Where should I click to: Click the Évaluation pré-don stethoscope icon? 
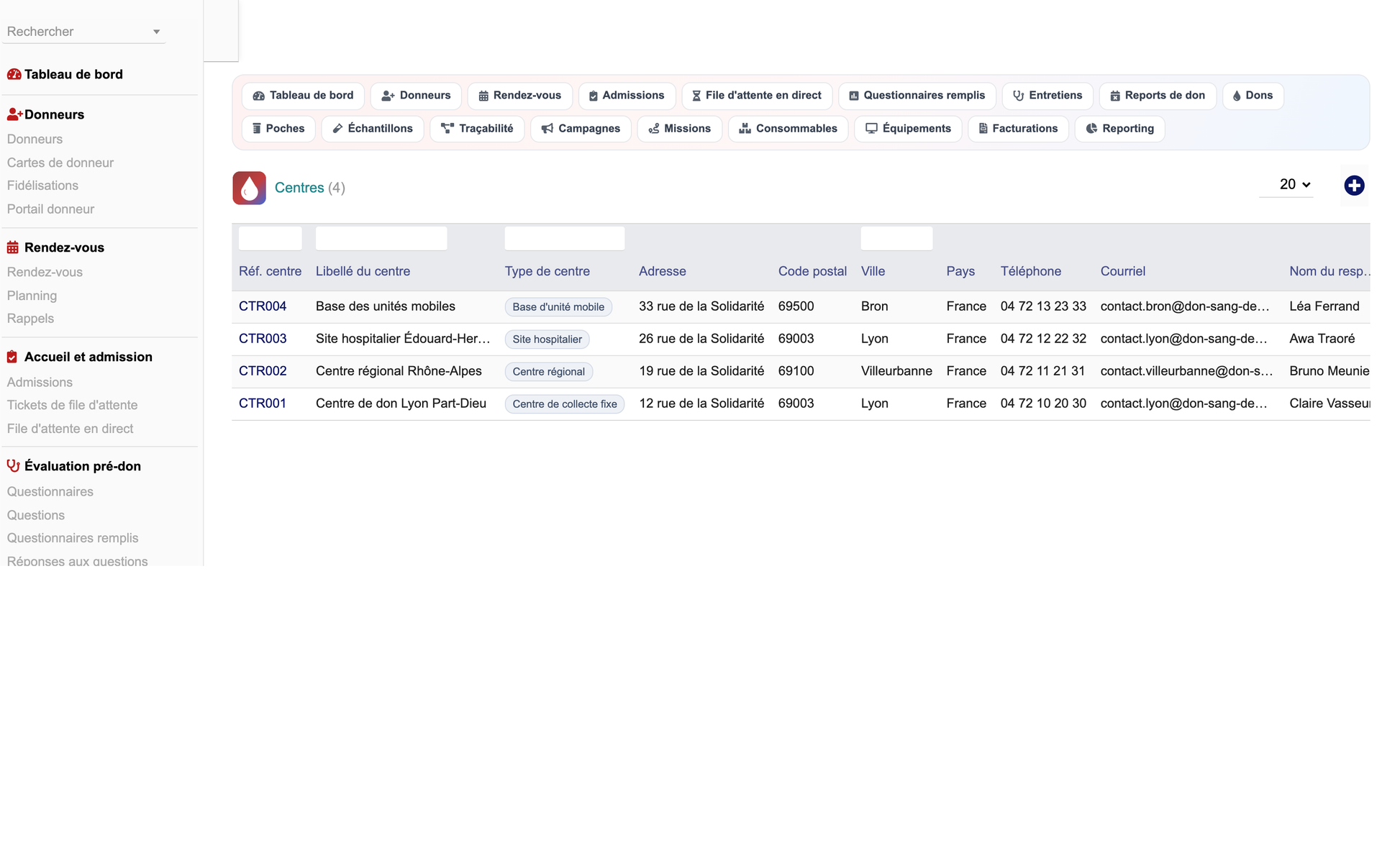(13, 466)
